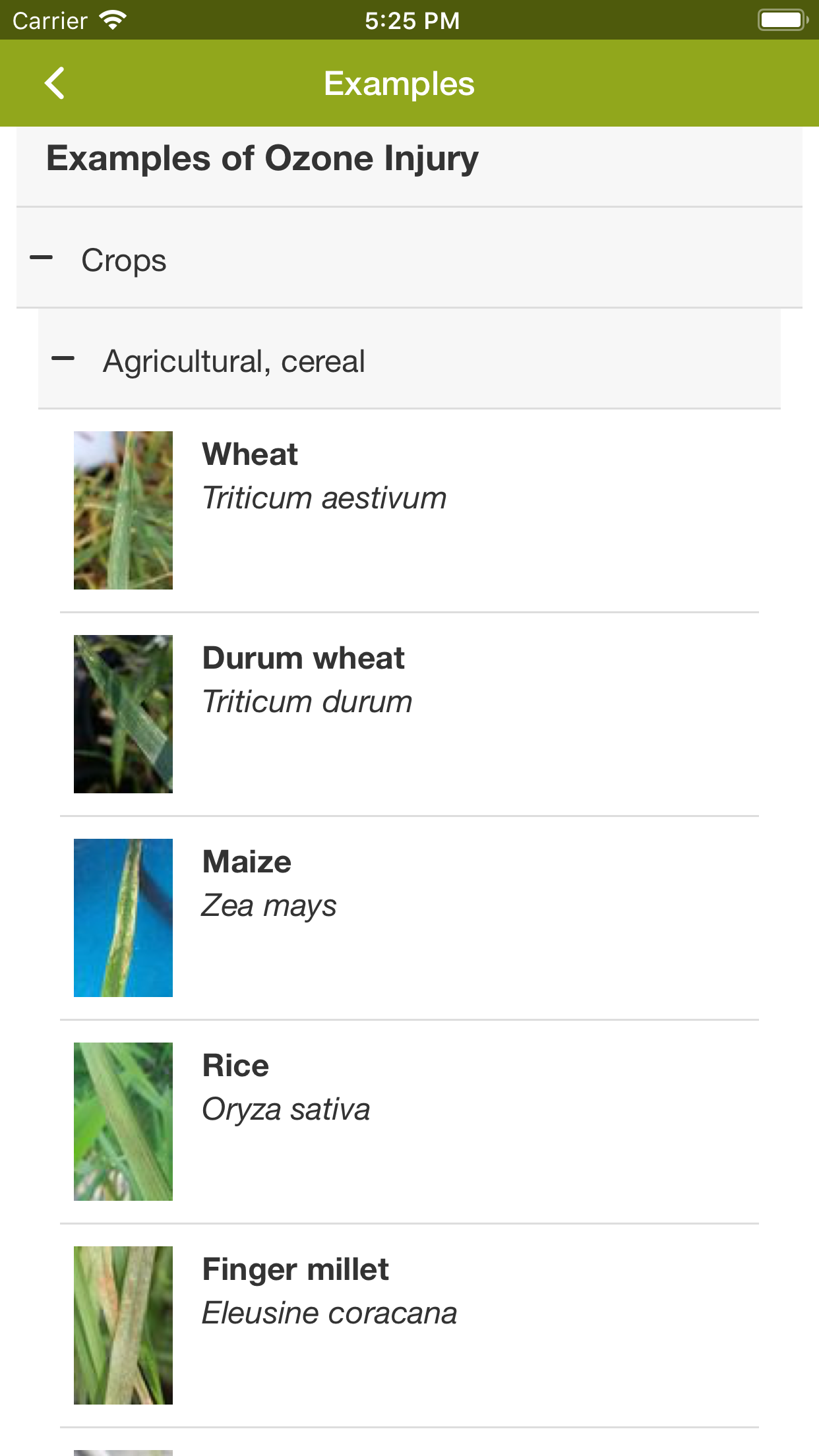Tap the back arrow icon
The image size is (819, 1456).
tap(55, 83)
